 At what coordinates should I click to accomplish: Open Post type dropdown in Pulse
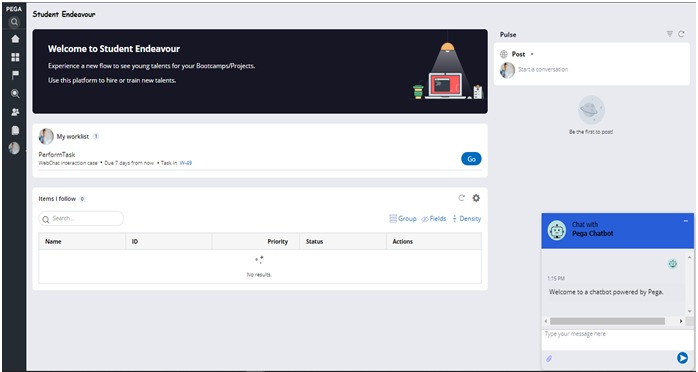[532, 54]
